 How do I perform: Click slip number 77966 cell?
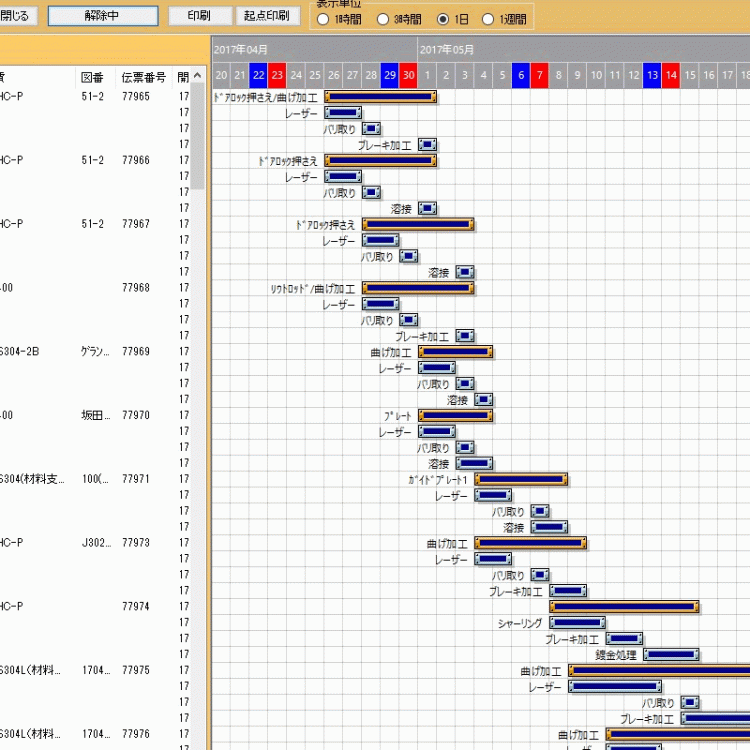[136, 160]
